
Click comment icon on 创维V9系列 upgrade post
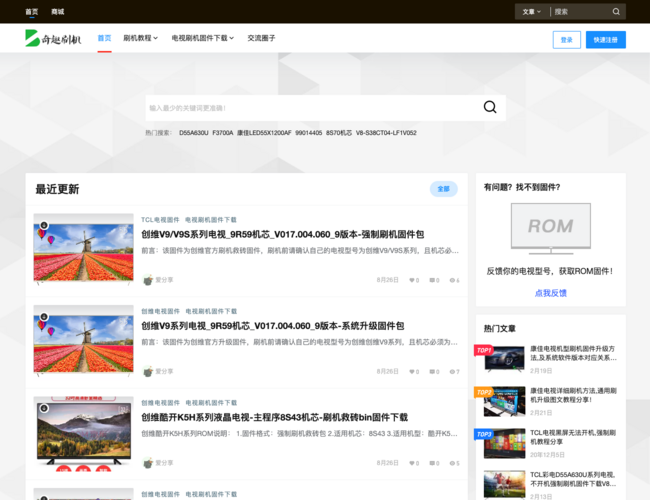coord(432,372)
